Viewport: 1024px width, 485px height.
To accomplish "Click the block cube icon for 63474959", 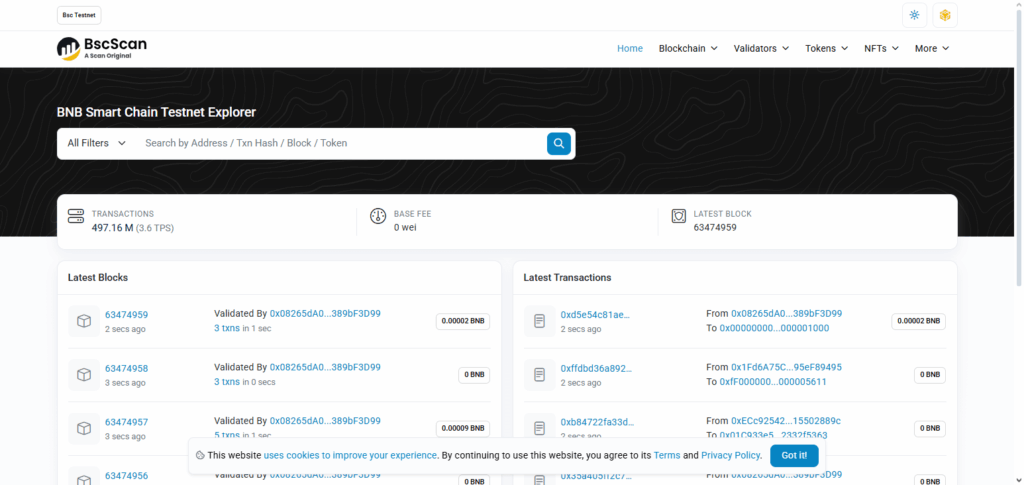I will 84,321.
